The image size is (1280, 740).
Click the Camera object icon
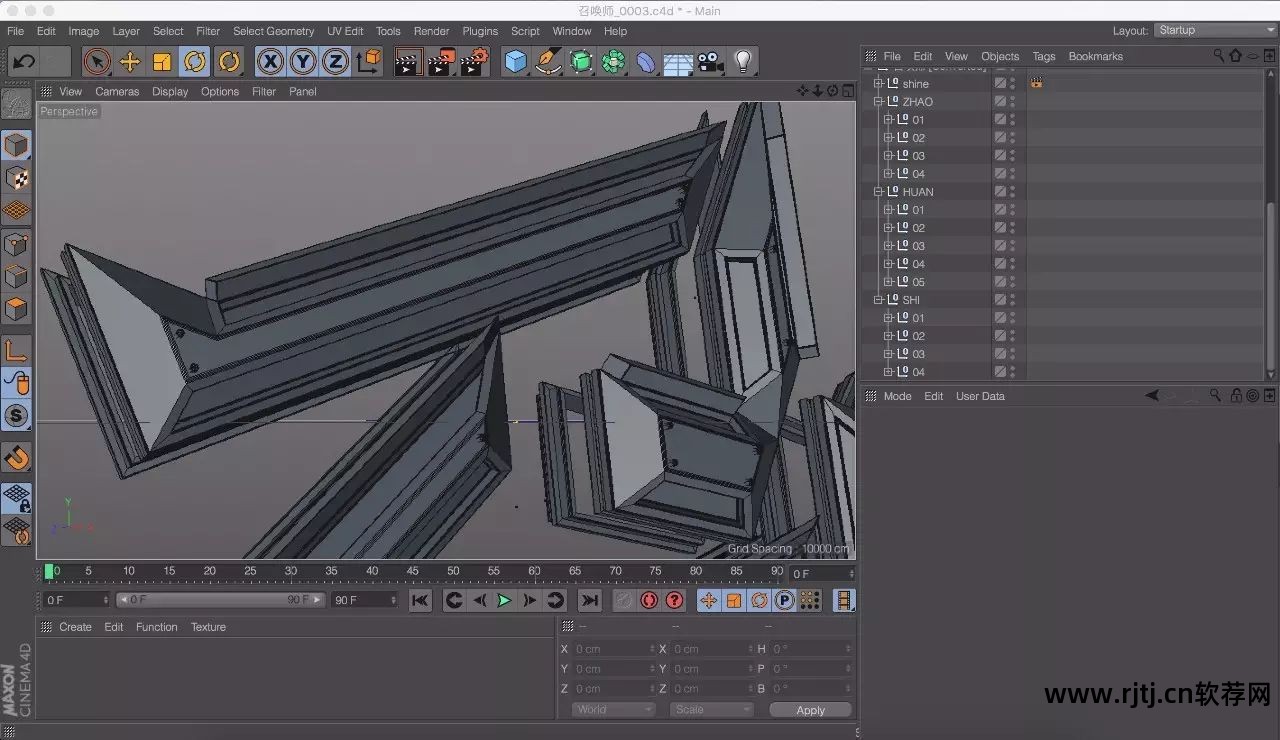pos(710,62)
